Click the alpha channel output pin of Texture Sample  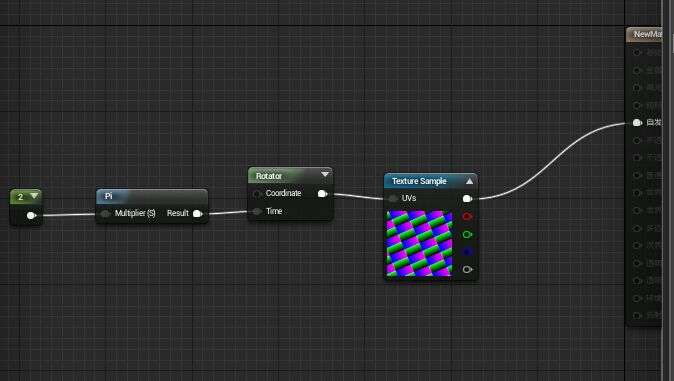tap(467, 270)
